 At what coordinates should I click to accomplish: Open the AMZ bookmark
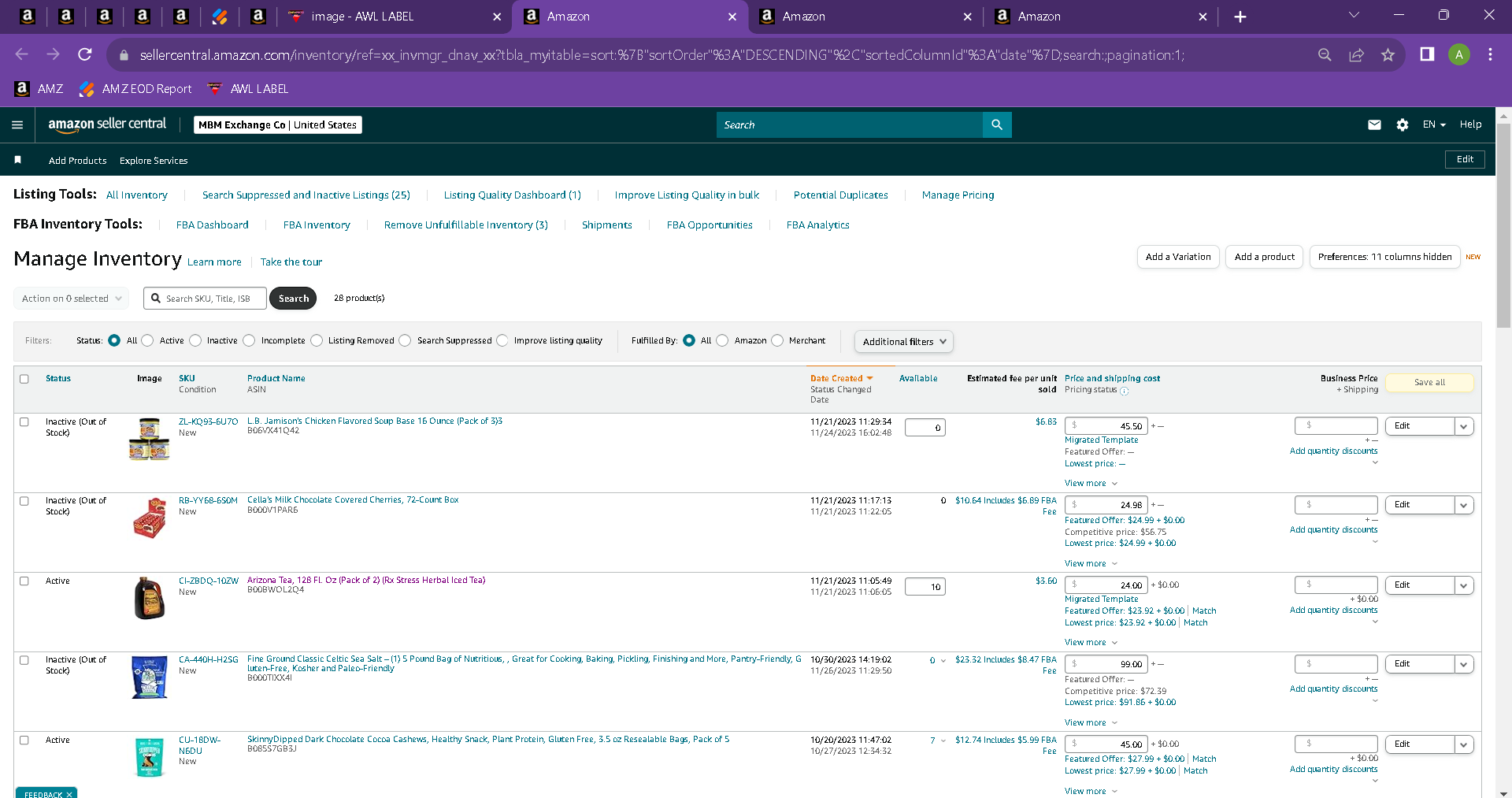[39, 89]
